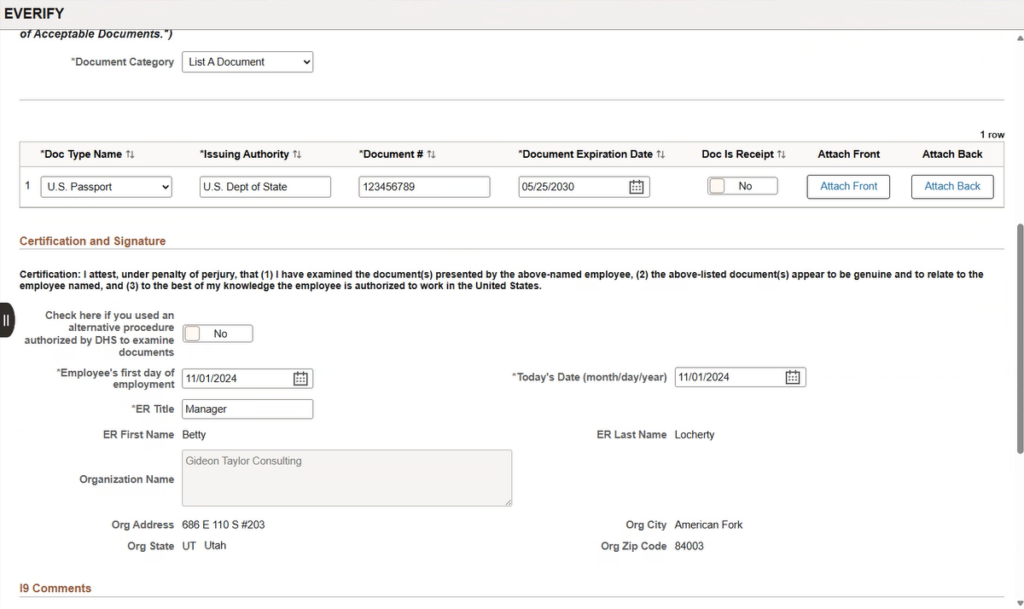Open the Doc Type Name dropdown
This screenshot has height=609, width=1024.
click(106, 187)
